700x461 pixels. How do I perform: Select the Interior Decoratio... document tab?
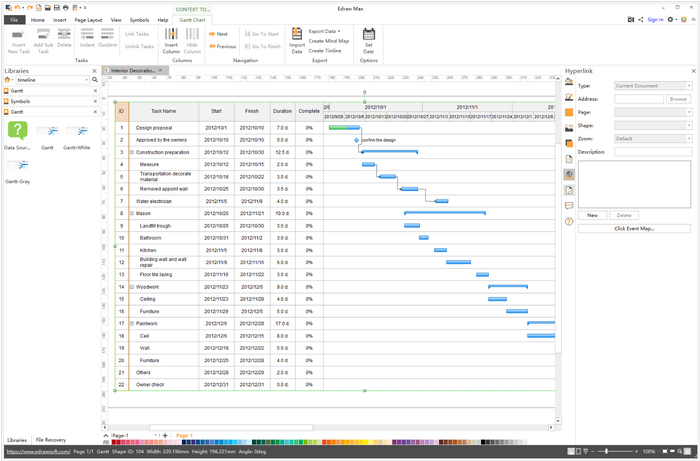point(133,71)
